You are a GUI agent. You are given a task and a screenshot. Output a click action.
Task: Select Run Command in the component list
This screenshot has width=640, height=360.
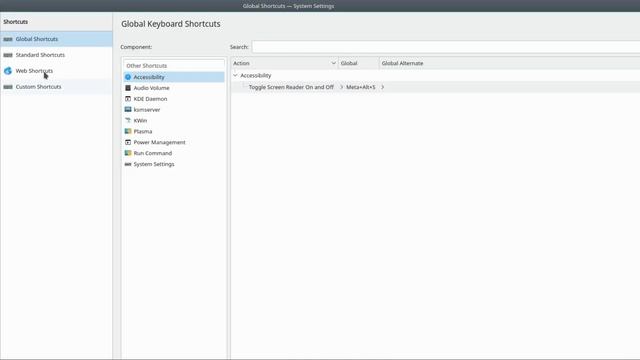(x=174, y=153)
